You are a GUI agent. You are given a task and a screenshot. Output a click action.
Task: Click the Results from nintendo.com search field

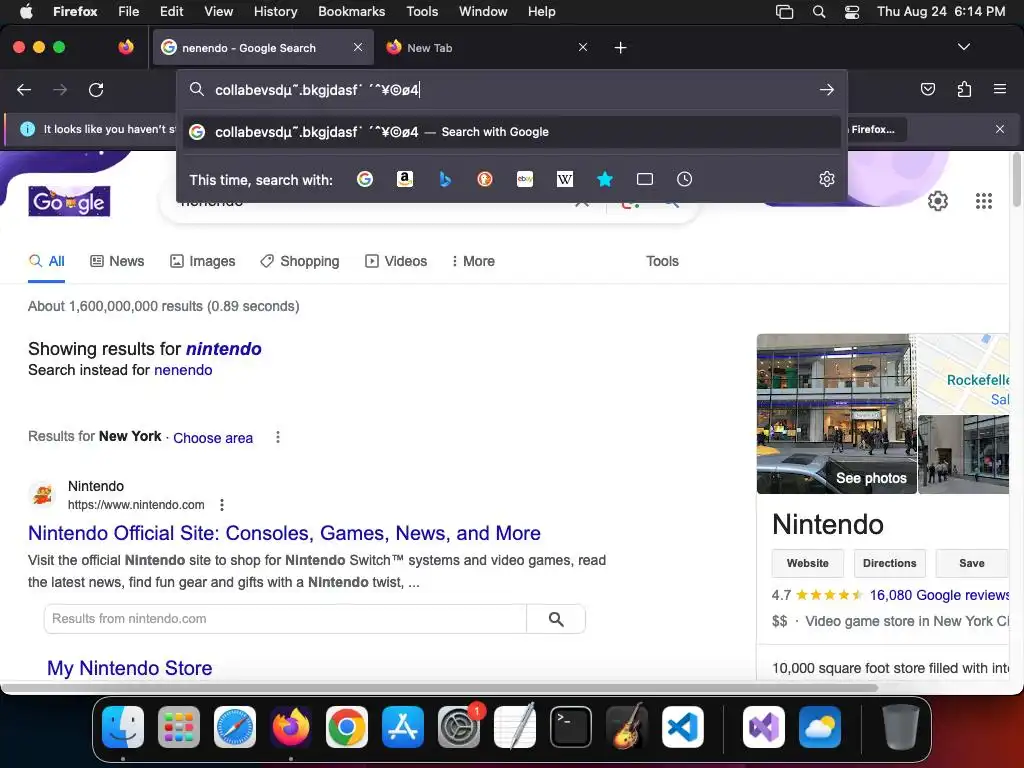tap(285, 619)
